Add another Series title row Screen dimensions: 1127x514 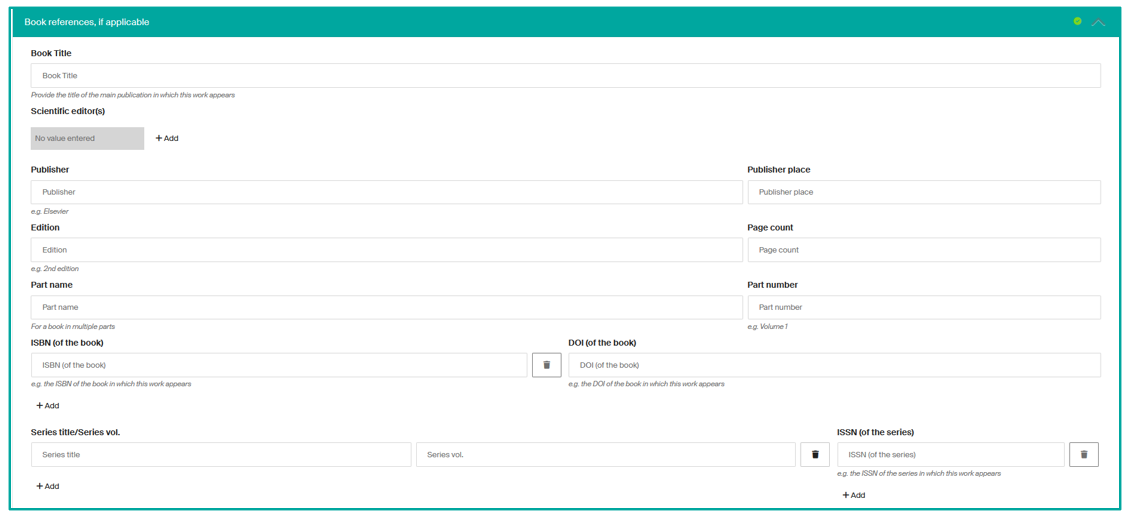[x=48, y=486]
